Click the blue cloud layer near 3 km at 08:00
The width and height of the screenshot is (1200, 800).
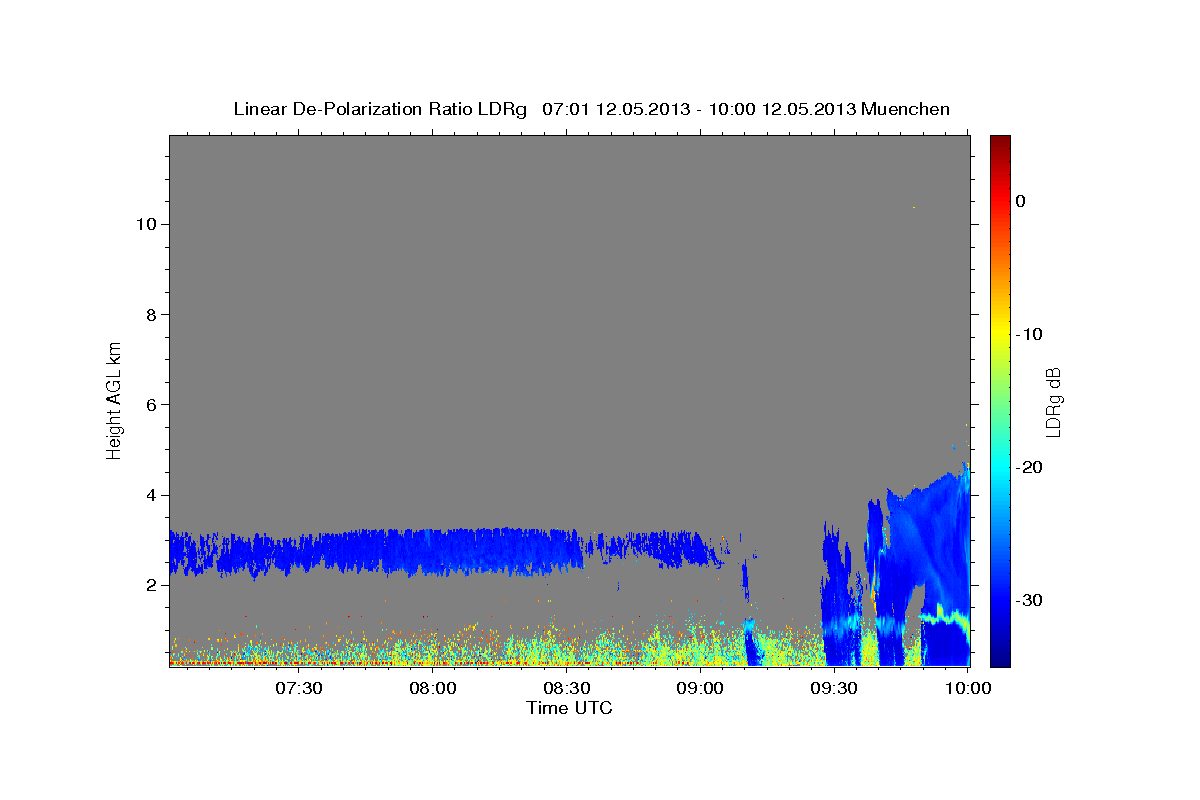click(x=432, y=552)
